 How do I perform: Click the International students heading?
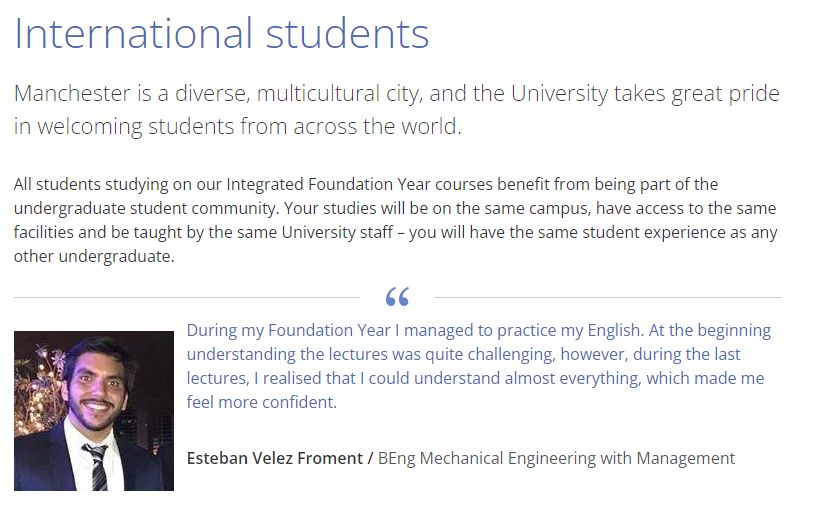pyautogui.click(x=222, y=34)
